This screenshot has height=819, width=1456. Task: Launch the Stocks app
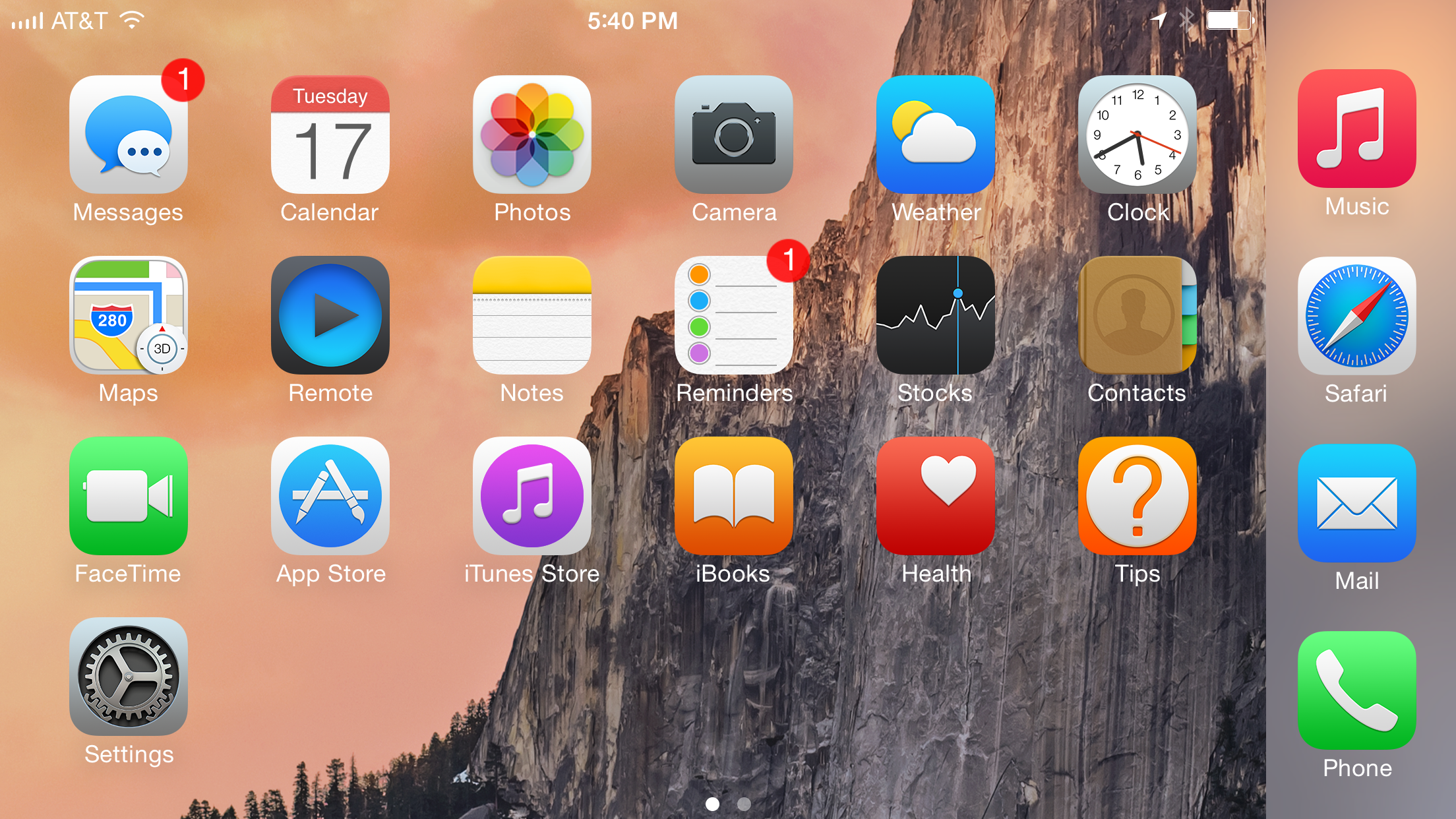(x=936, y=315)
